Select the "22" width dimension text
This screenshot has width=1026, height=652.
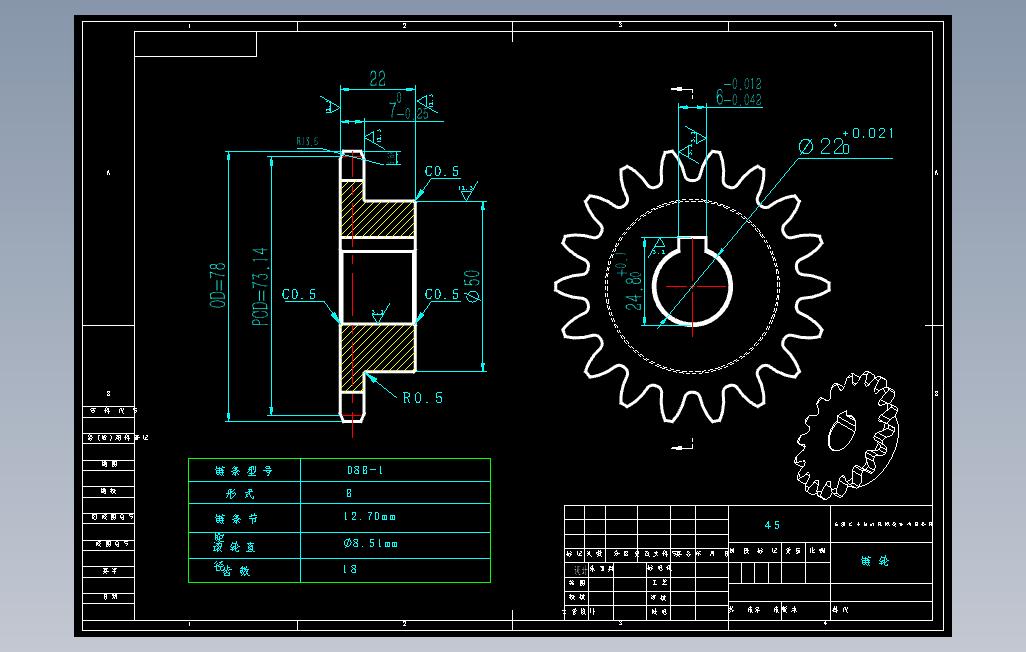378,79
